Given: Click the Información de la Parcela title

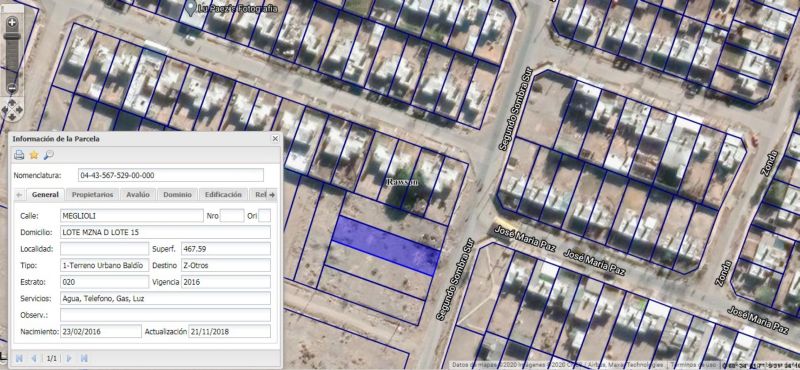Looking at the screenshot, I should pyautogui.click(x=56, y=139).
